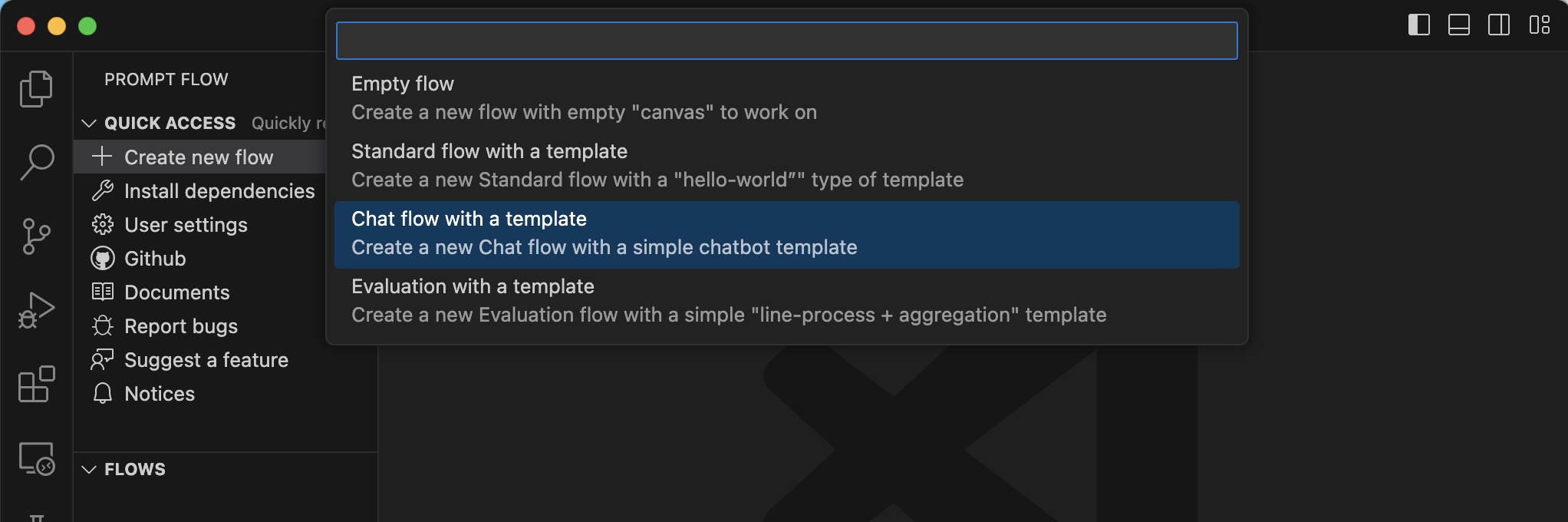1568x522 pixels.
Task: Click the Github icon in Quick Access
Action: tap(103, 259)
